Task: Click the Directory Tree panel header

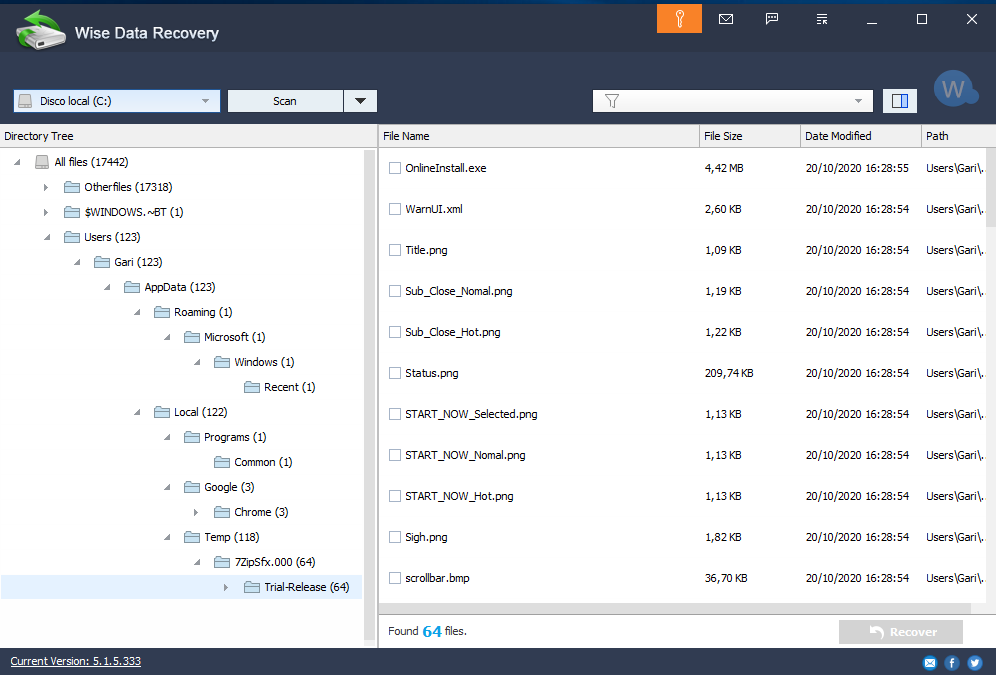Action: (x=189, y=136)
